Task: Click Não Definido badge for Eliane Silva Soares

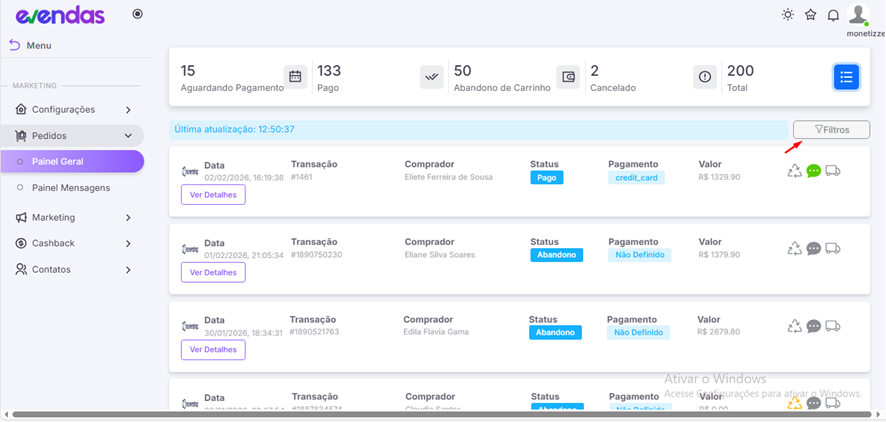Action: [x=640, y=255]
